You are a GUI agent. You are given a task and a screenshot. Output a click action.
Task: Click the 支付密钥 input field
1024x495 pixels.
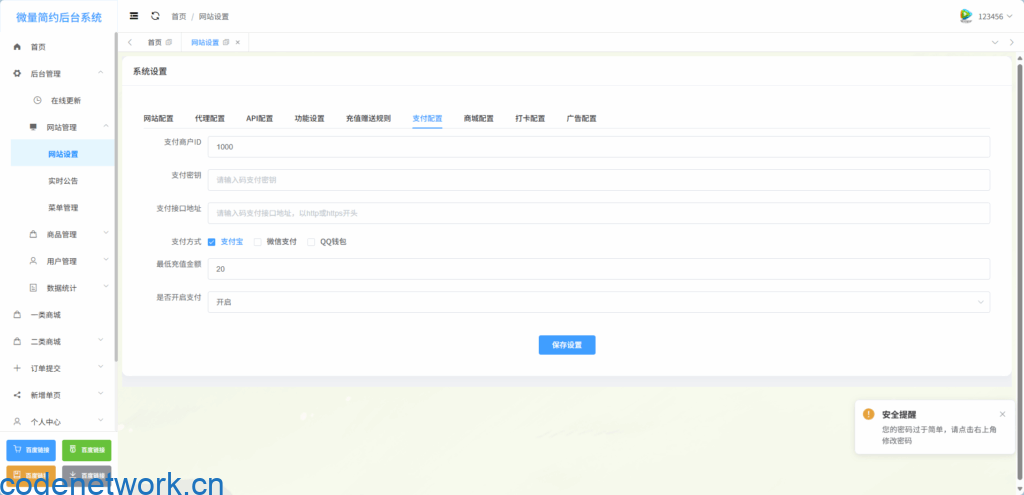pos(598,180)
